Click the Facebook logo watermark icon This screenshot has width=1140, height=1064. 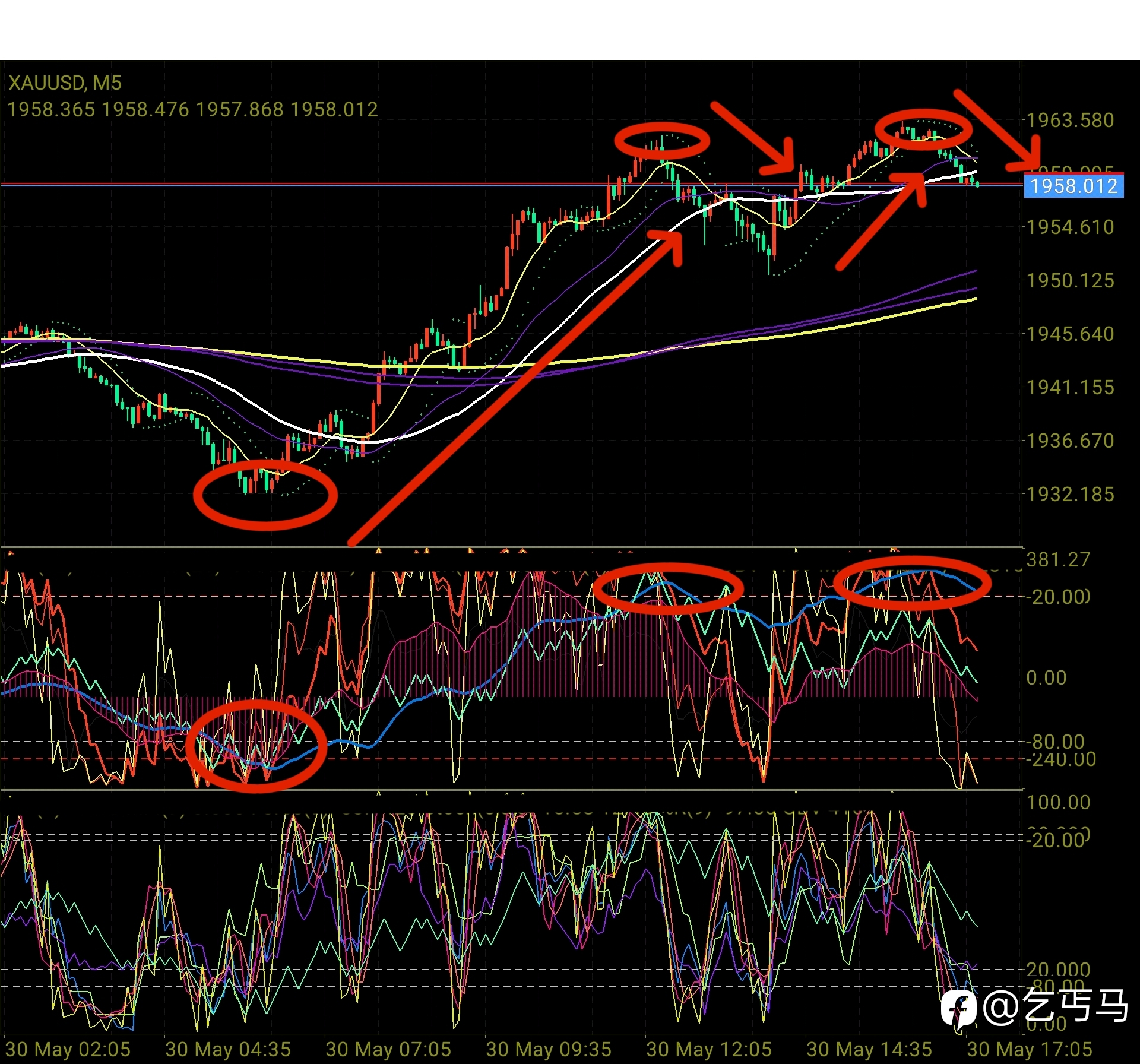[x=958, y=1008]
